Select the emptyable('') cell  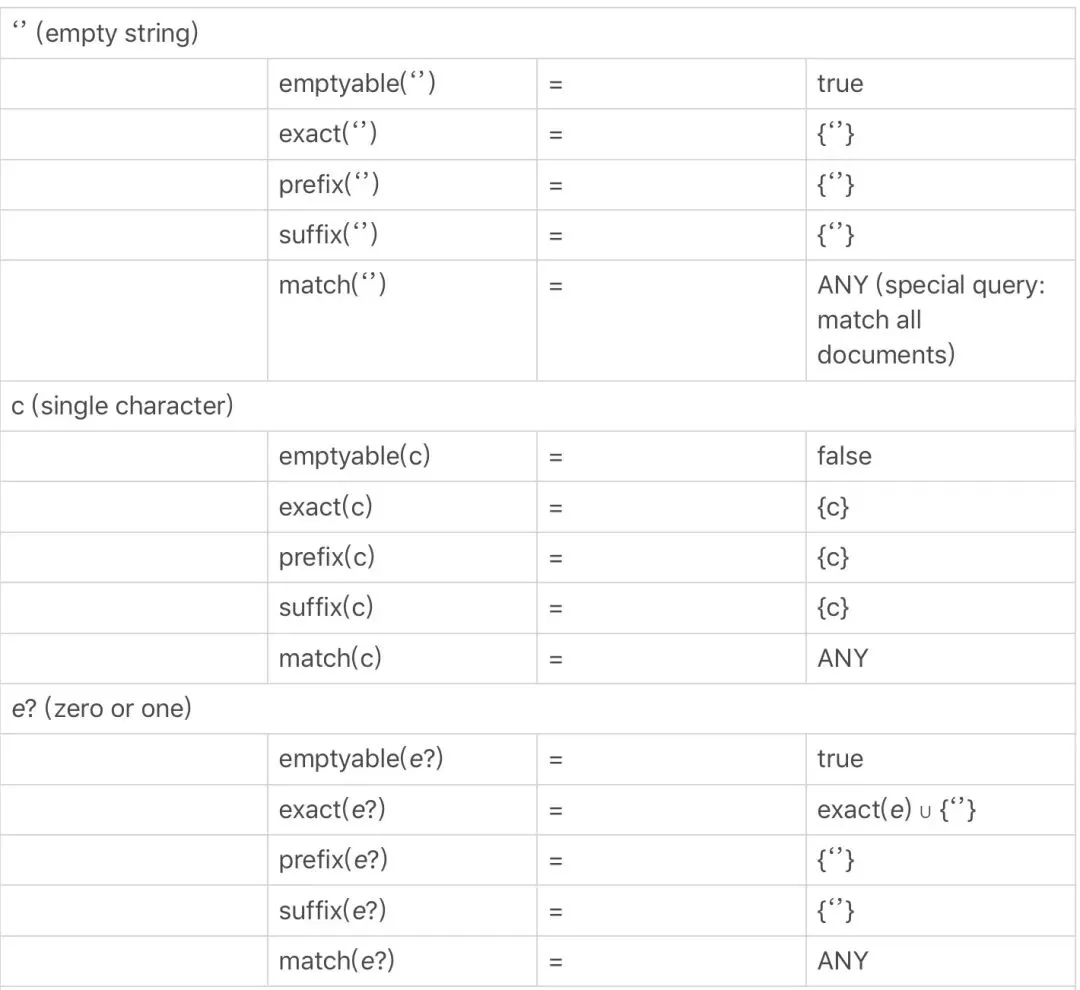point(357,84)
